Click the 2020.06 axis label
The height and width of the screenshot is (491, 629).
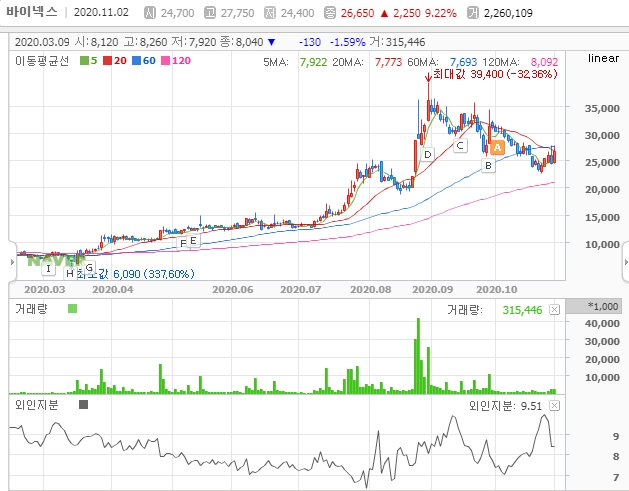[233, 290]
